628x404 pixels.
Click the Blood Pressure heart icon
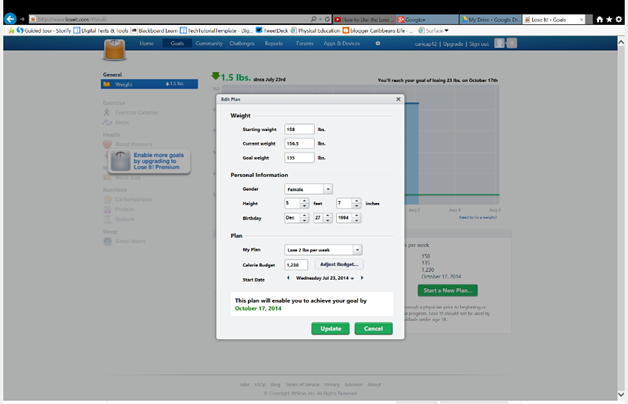[x=107, y=144]
